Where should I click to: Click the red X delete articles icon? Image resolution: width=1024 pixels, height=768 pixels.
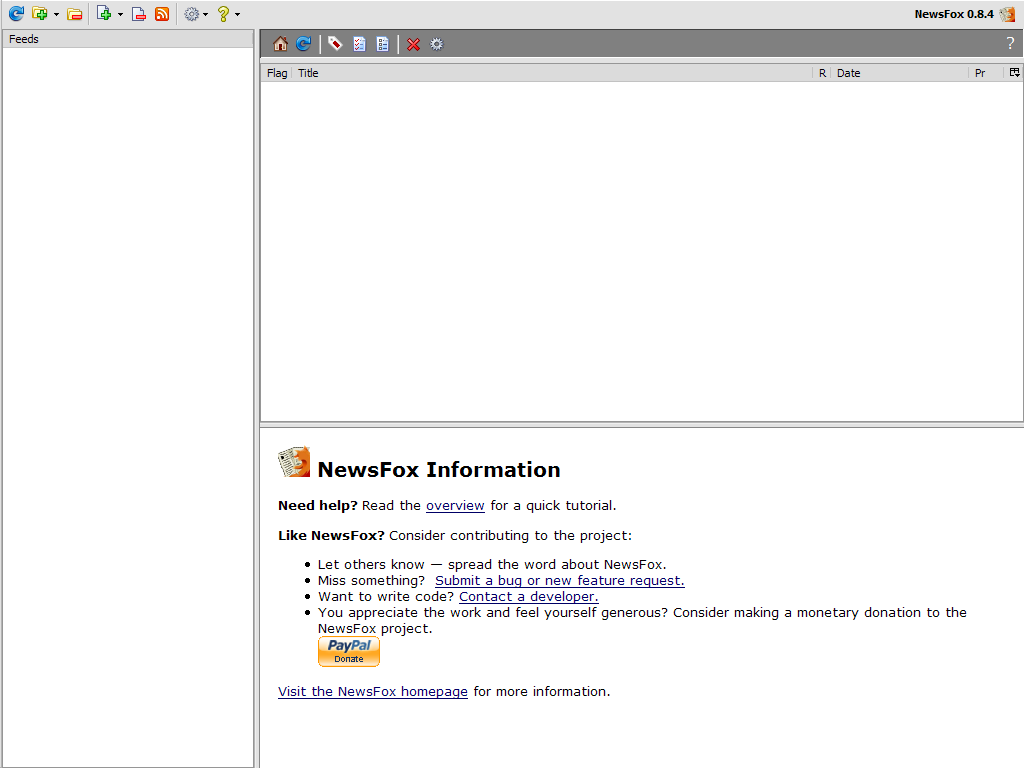[413, 44]
